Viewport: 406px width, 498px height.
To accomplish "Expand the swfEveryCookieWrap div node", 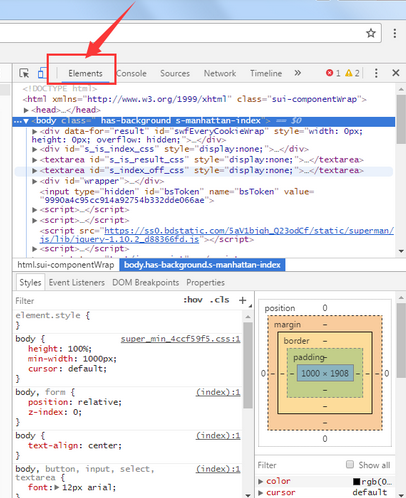I will click(34, 132).
